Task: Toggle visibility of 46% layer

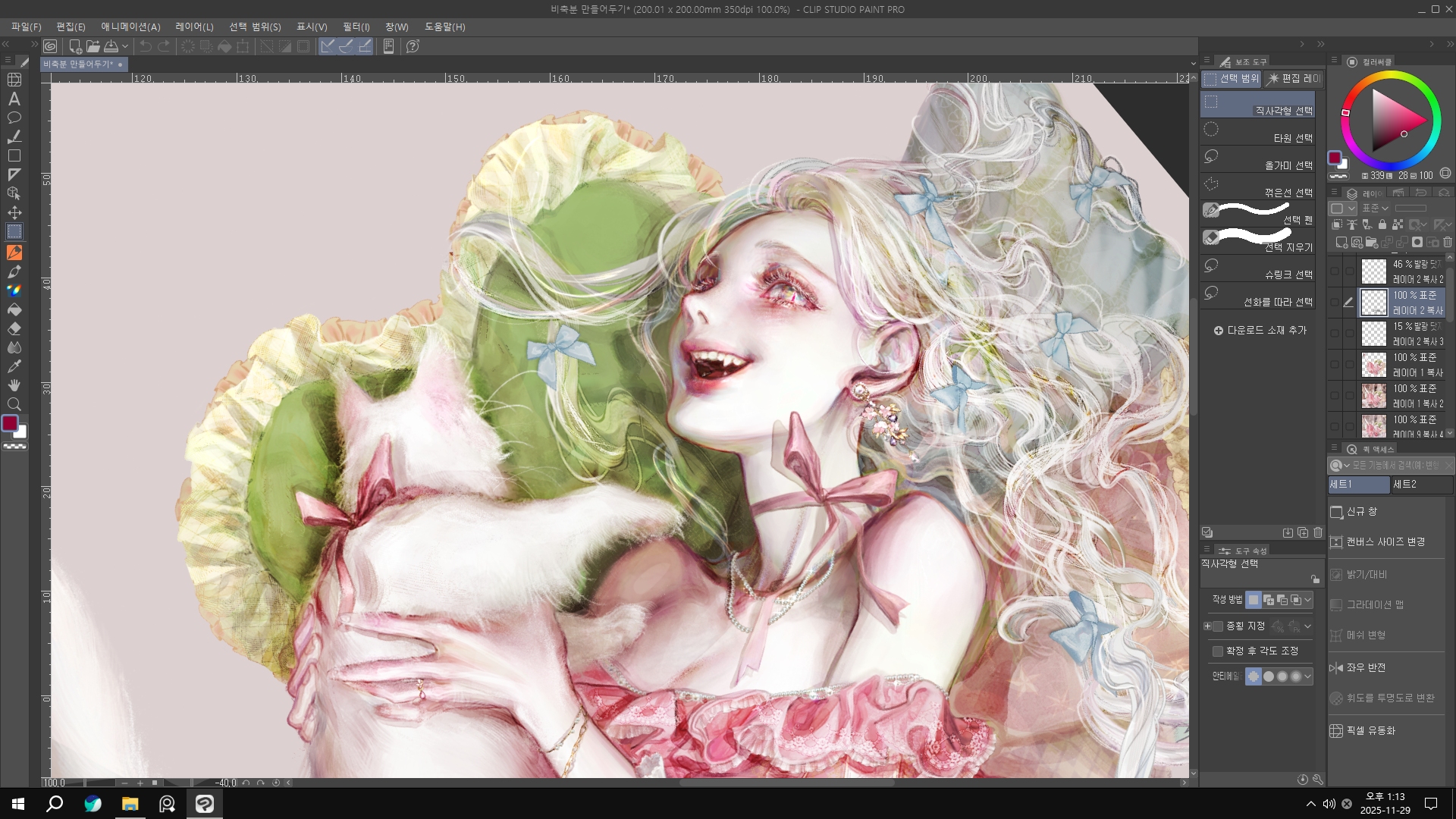Action: pos(1335,271)
